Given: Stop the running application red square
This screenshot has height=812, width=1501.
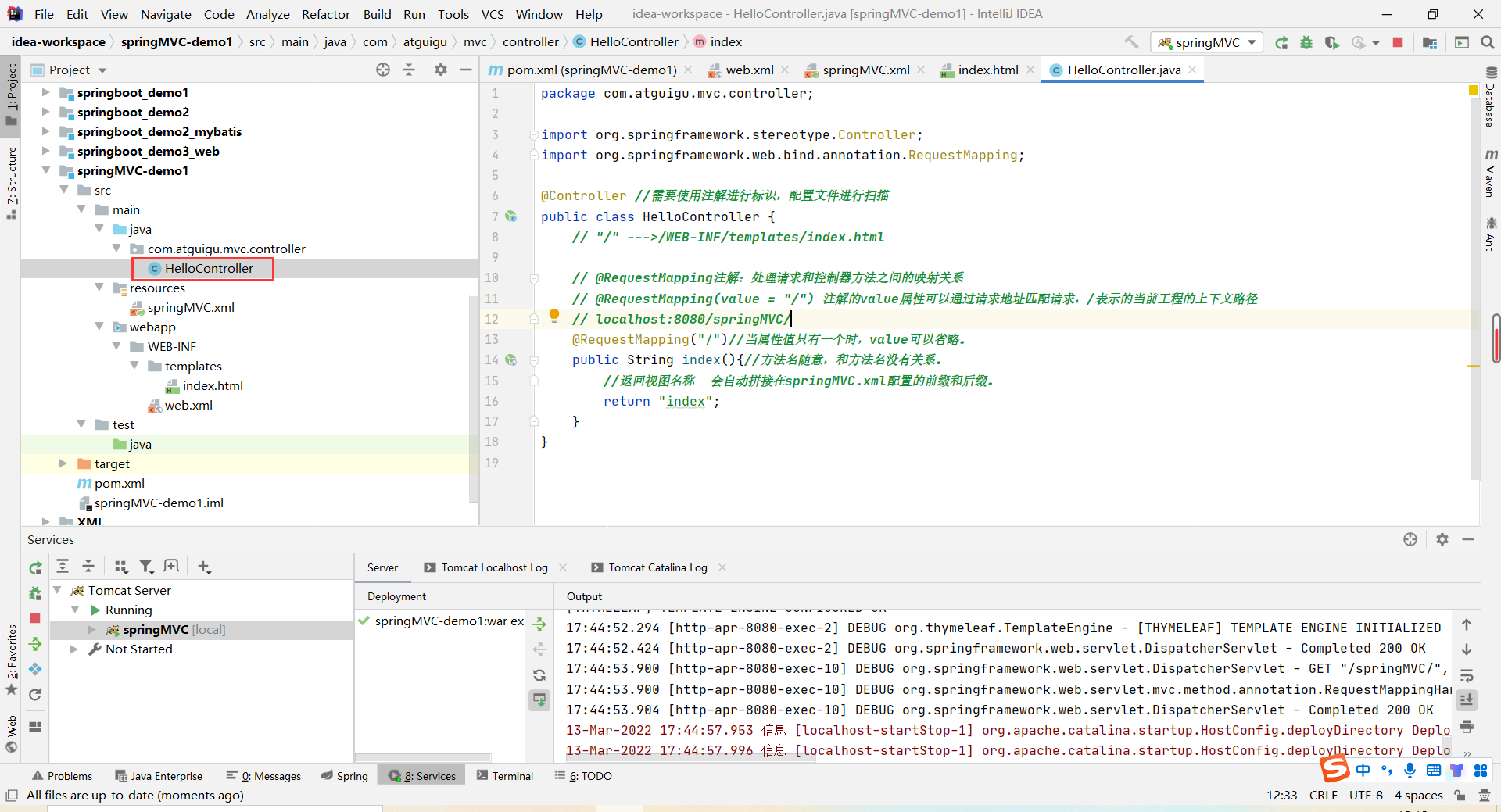Looking at the screenshot, I should click(1398, 42).
